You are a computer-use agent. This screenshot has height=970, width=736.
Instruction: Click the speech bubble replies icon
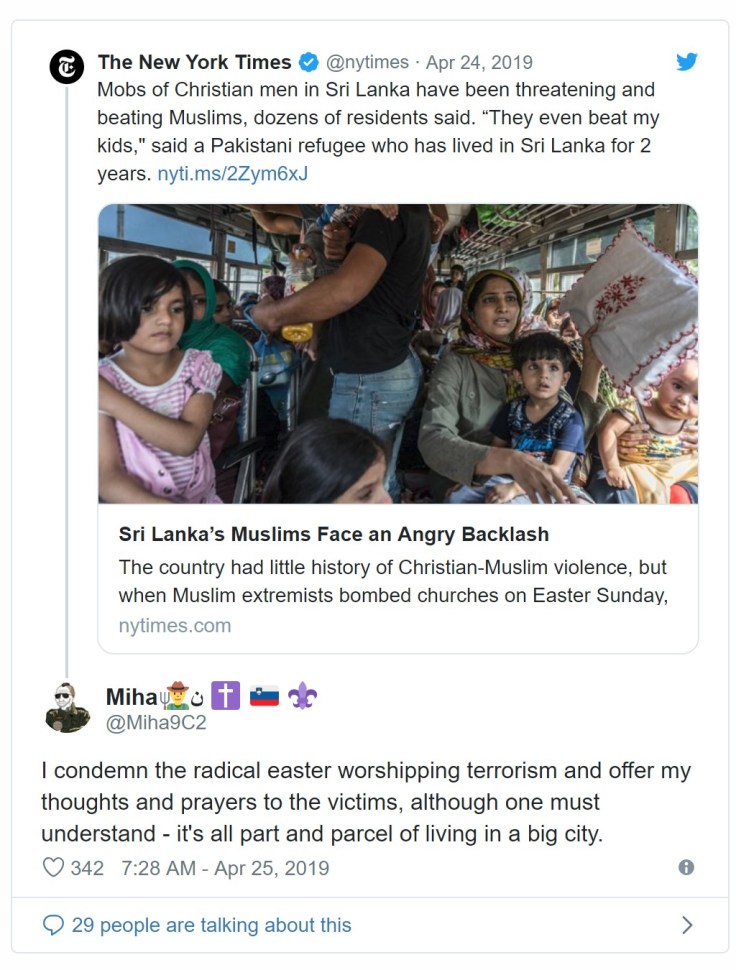[53, 925]
